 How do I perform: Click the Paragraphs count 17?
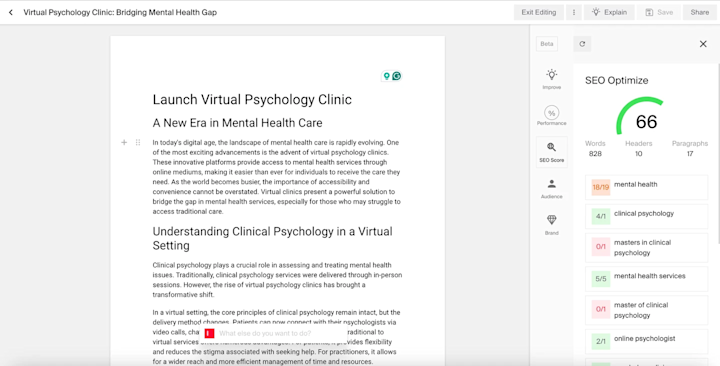tap(690, 154)
